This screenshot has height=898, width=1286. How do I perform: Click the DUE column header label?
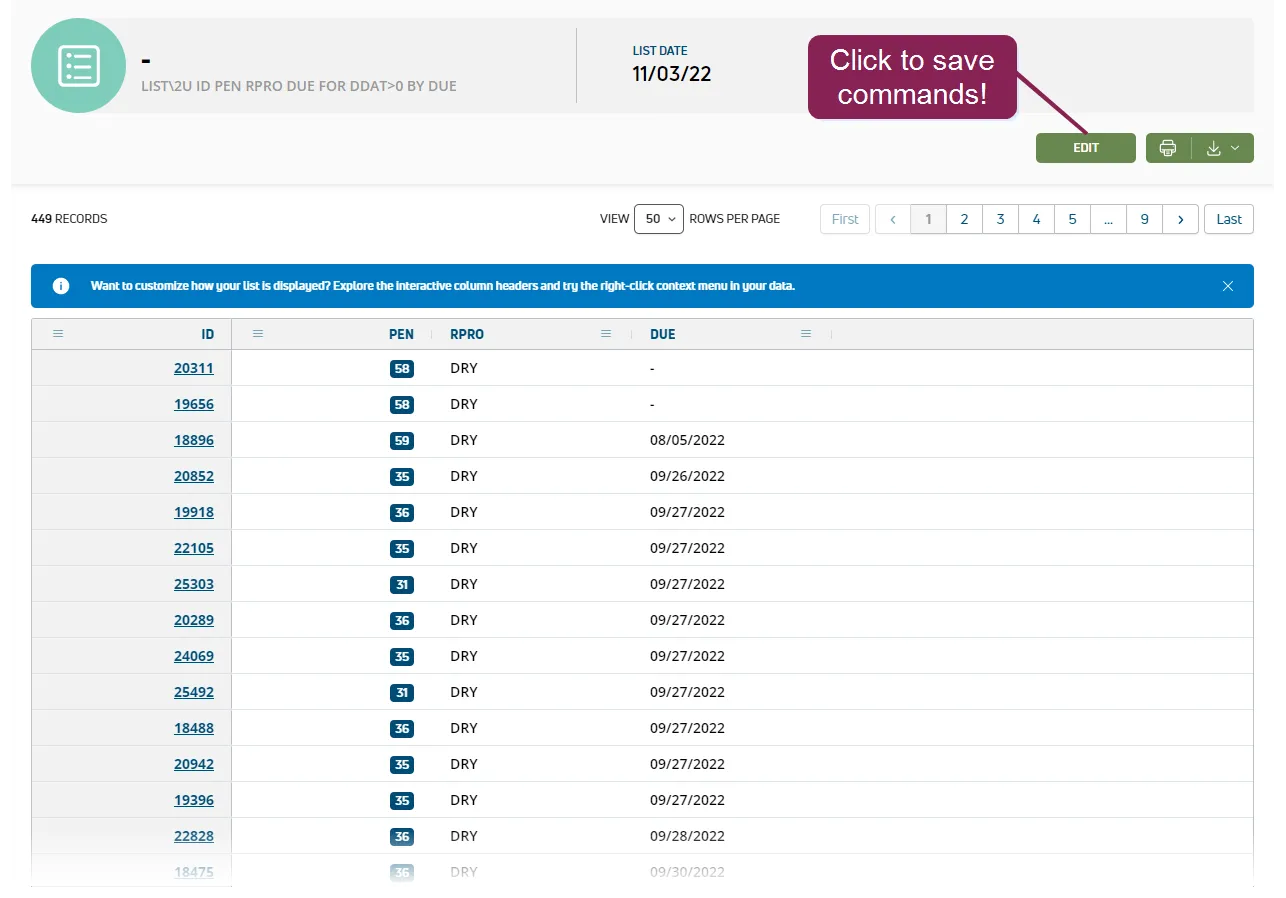point(663,334)
